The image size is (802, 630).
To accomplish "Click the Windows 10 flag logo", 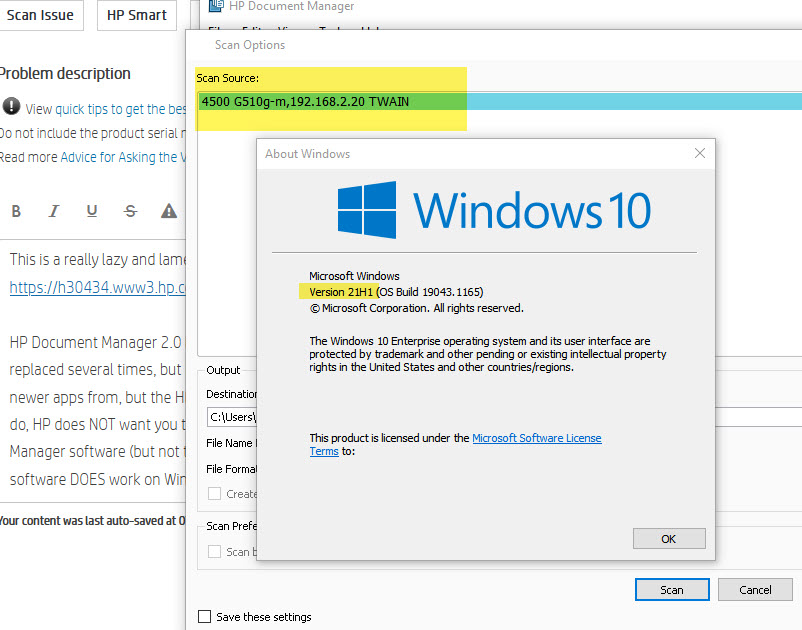I will (x=368, y=209).
